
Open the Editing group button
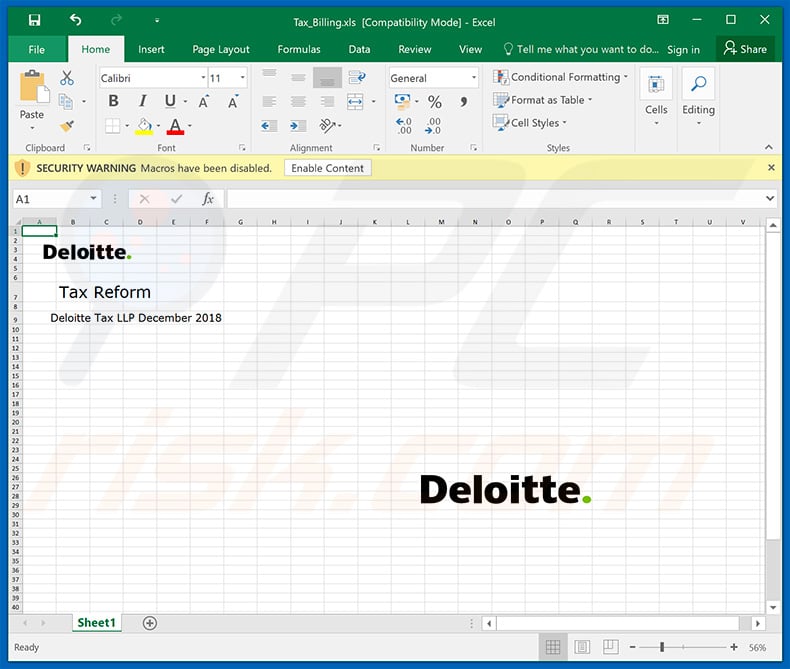[698, 97]
